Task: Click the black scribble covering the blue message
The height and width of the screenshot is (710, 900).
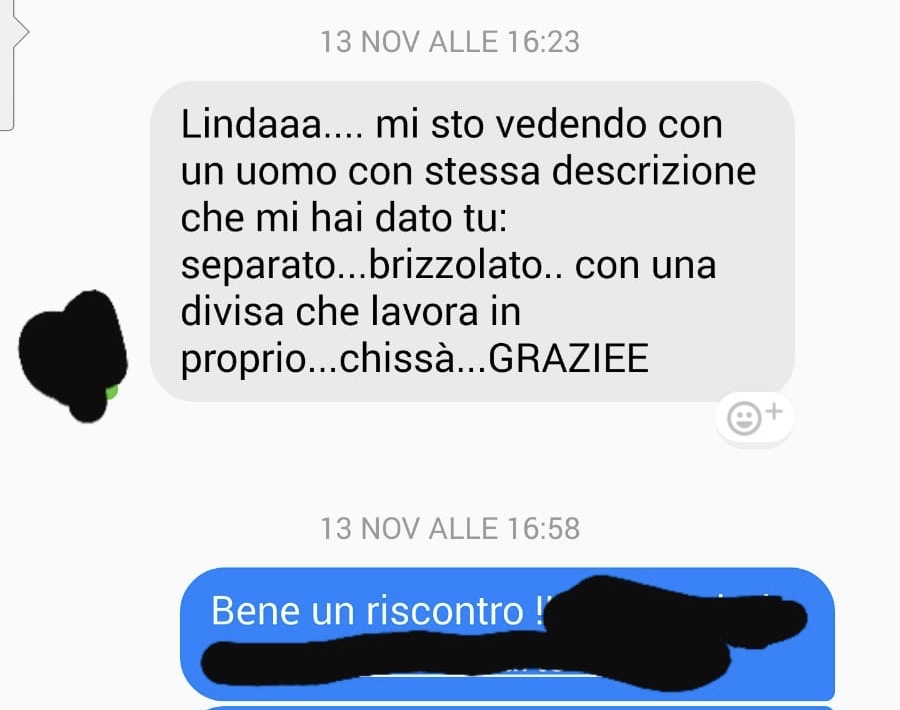Action: click(x=504, y=634)
